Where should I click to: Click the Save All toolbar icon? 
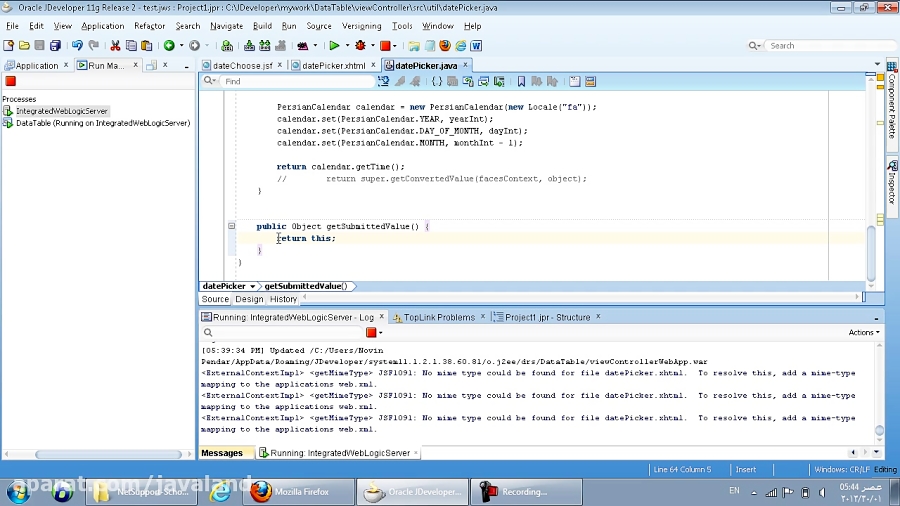(x=55, y=45)
